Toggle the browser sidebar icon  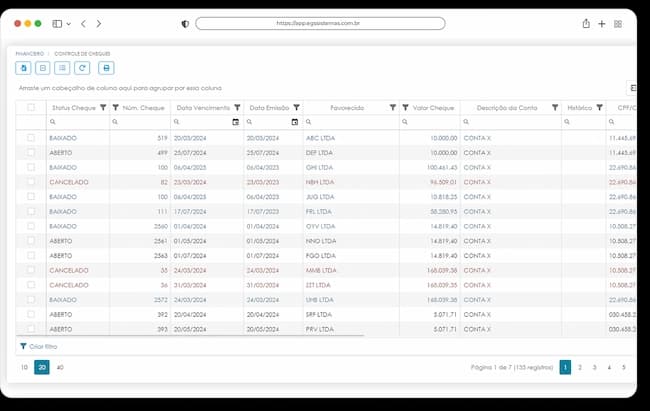[57, 24]
